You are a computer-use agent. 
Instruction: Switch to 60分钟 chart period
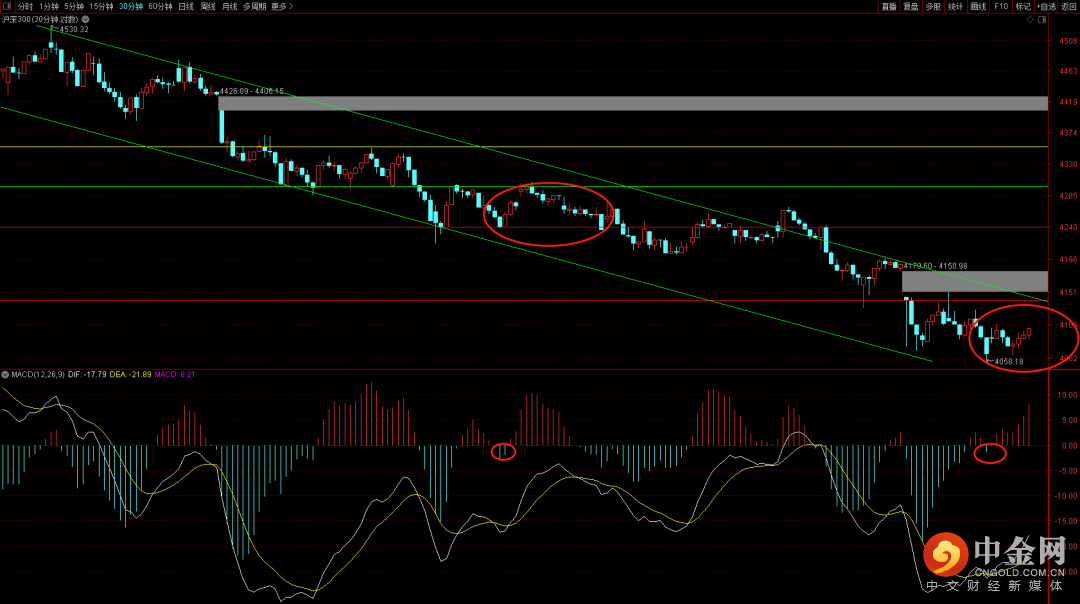coord(160,6)
